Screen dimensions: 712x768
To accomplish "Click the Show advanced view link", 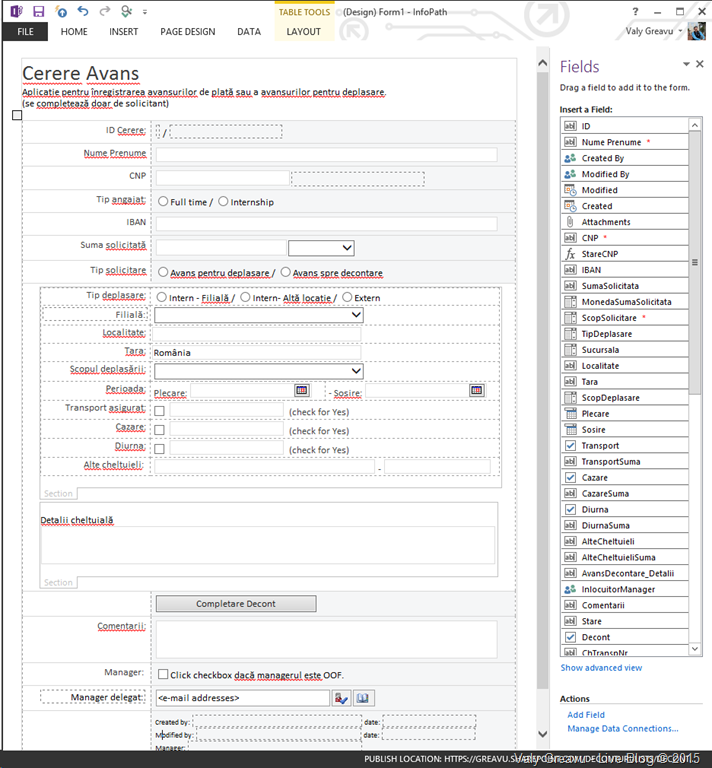I will coord(601,668).
